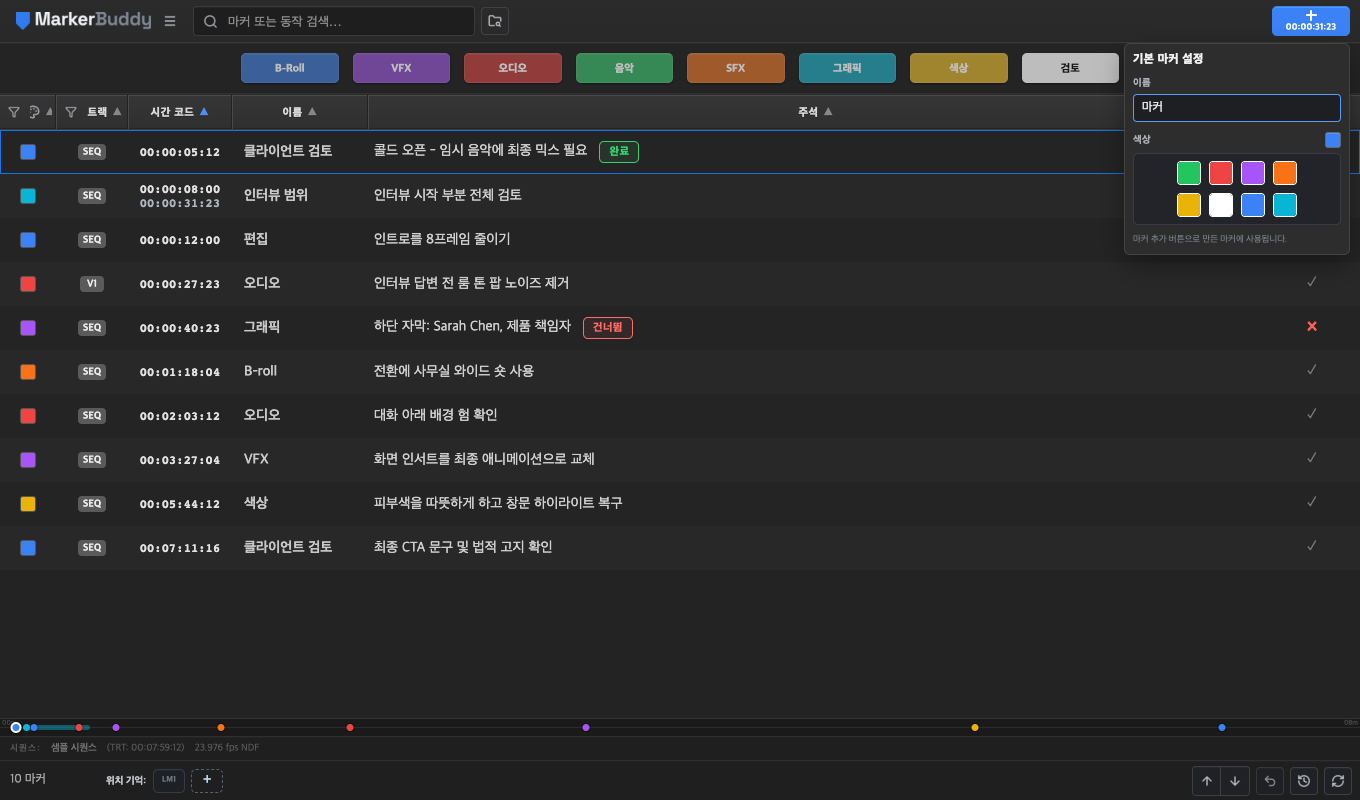Click the yellow marker dot on the timeline
Image resolution: width=1360 pixels, height=800 pixels.
click(975, 727)
